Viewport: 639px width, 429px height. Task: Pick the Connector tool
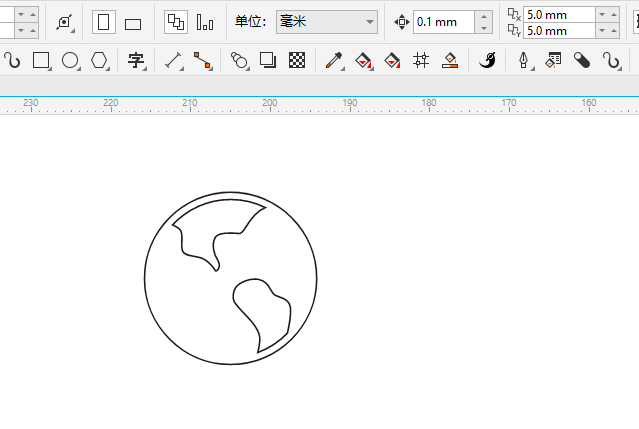[x=203, y=61]
